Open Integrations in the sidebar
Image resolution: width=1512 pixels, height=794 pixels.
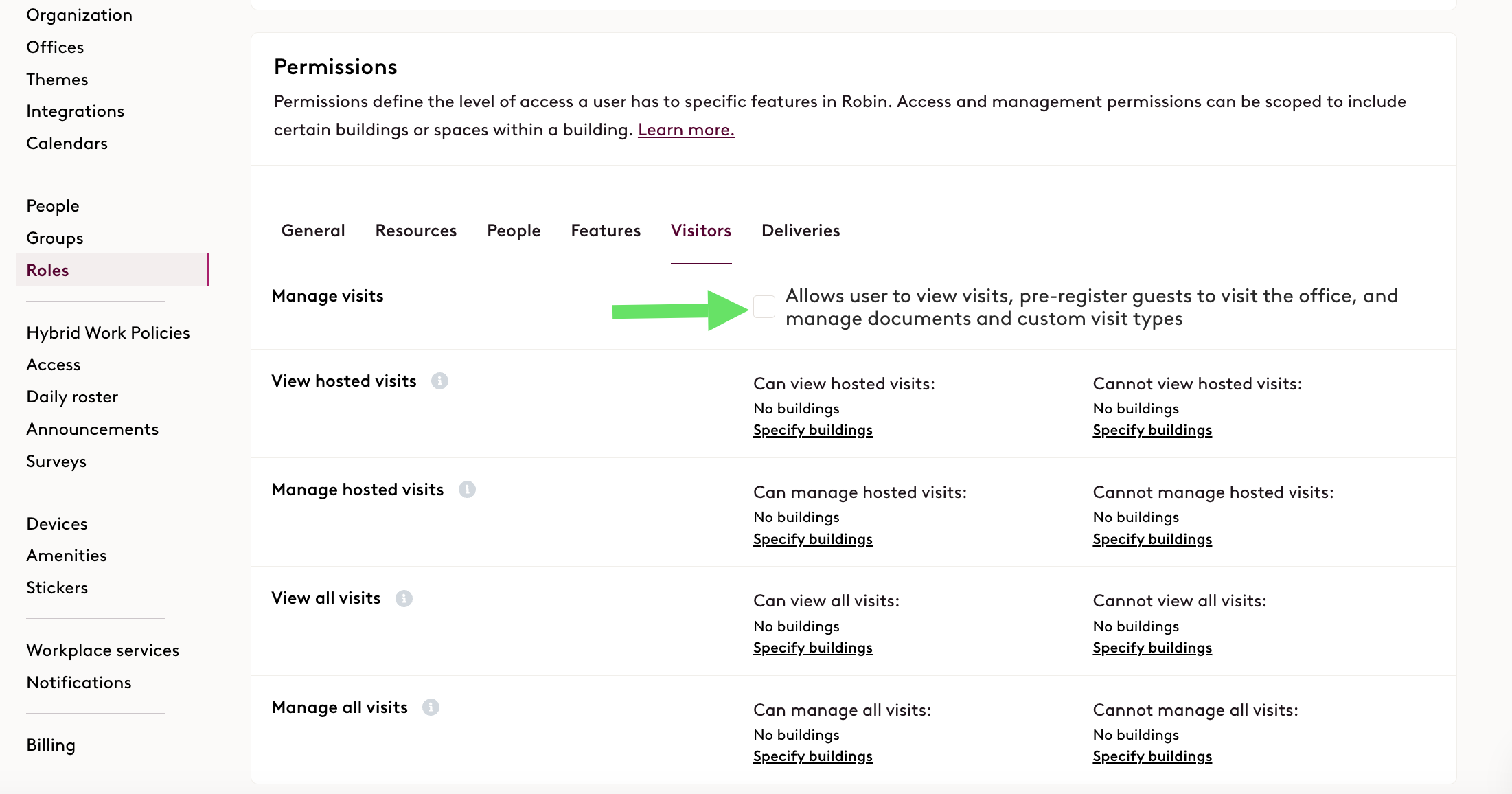coord(76,111)
